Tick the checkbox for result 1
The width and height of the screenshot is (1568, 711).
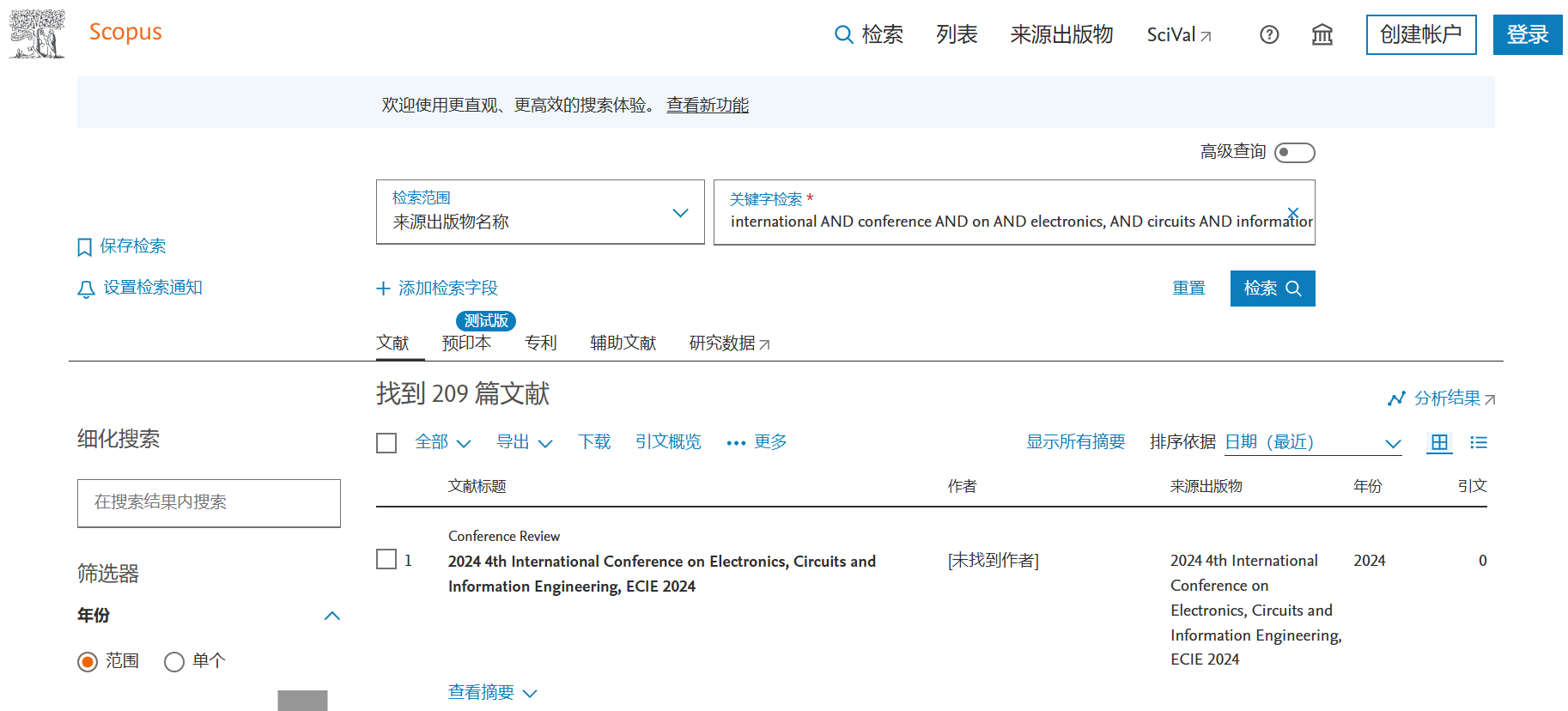[386, 560]
